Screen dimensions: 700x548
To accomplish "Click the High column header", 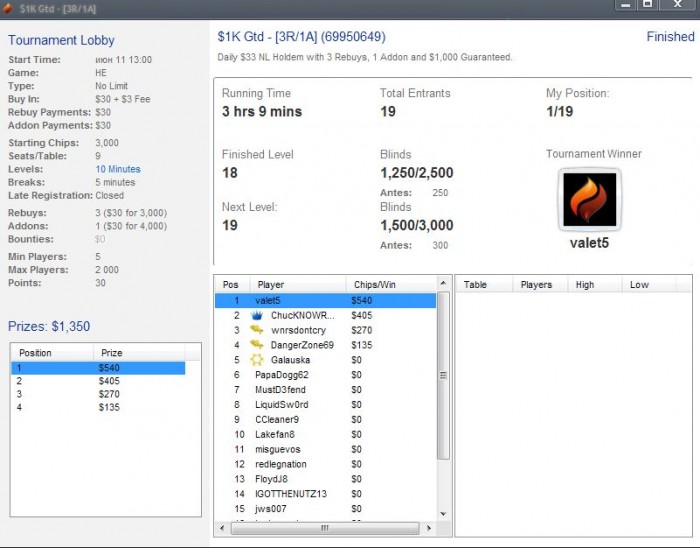I will pyautogui.click(x=595, y=285).
